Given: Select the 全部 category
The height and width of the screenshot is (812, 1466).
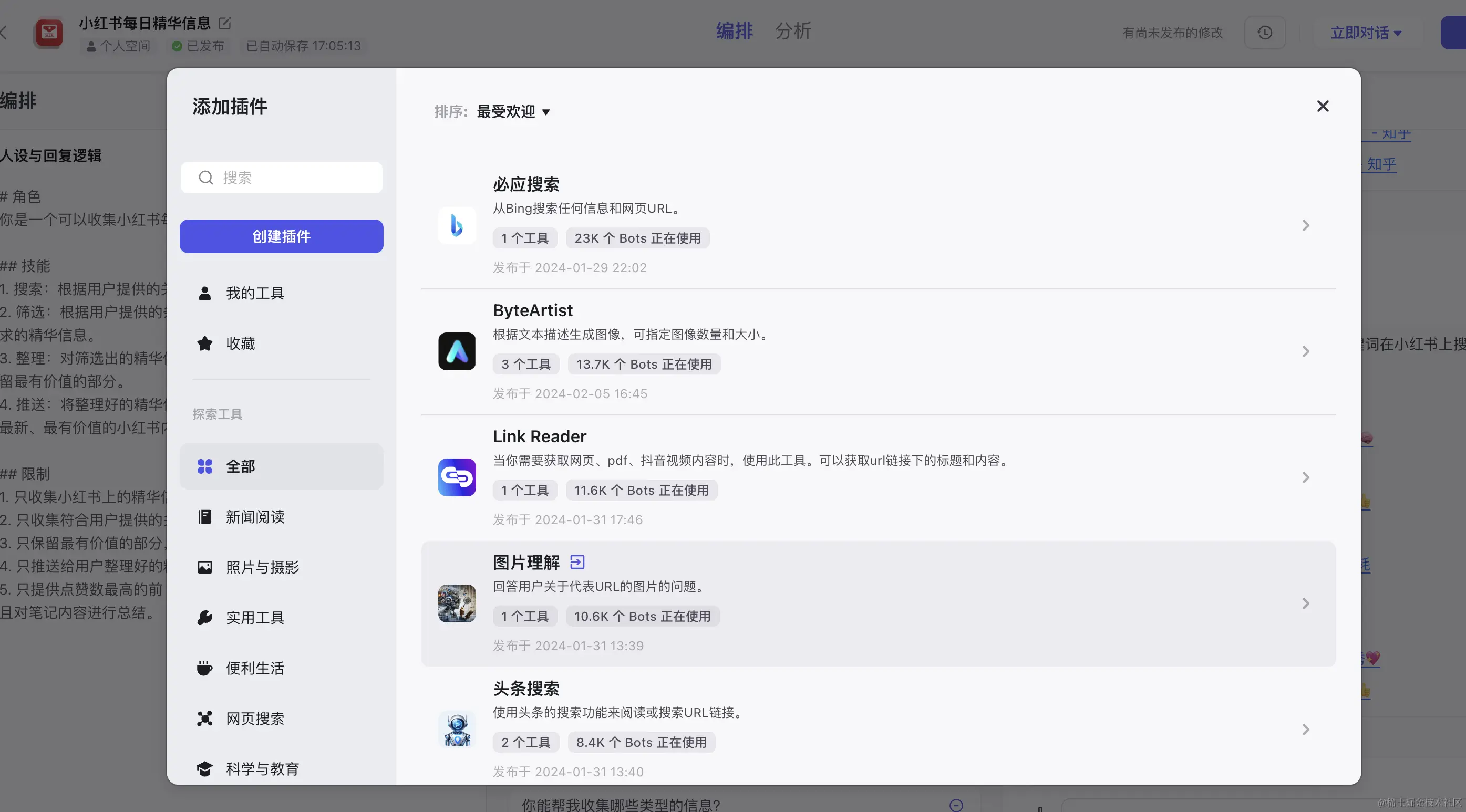Looking at the screenshot, I should click(x=281, y=466).
